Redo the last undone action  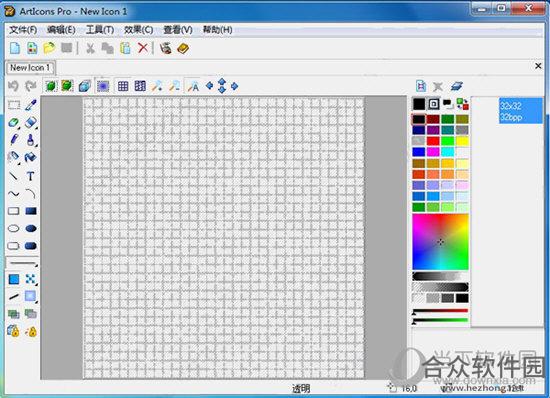[x=31, y=86]
